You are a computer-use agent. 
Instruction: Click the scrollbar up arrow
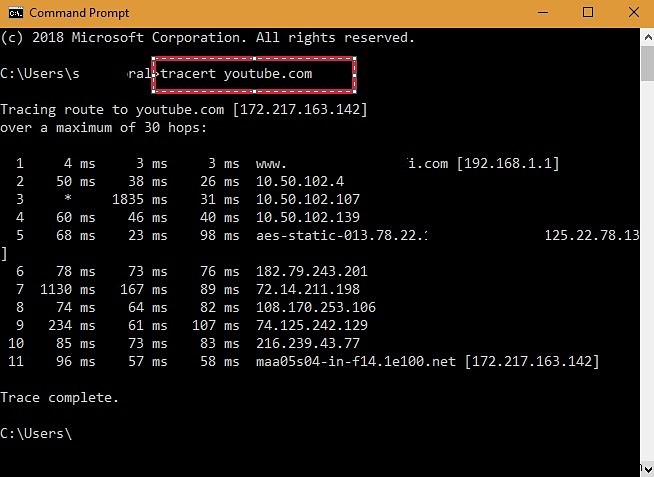point(646,35)
